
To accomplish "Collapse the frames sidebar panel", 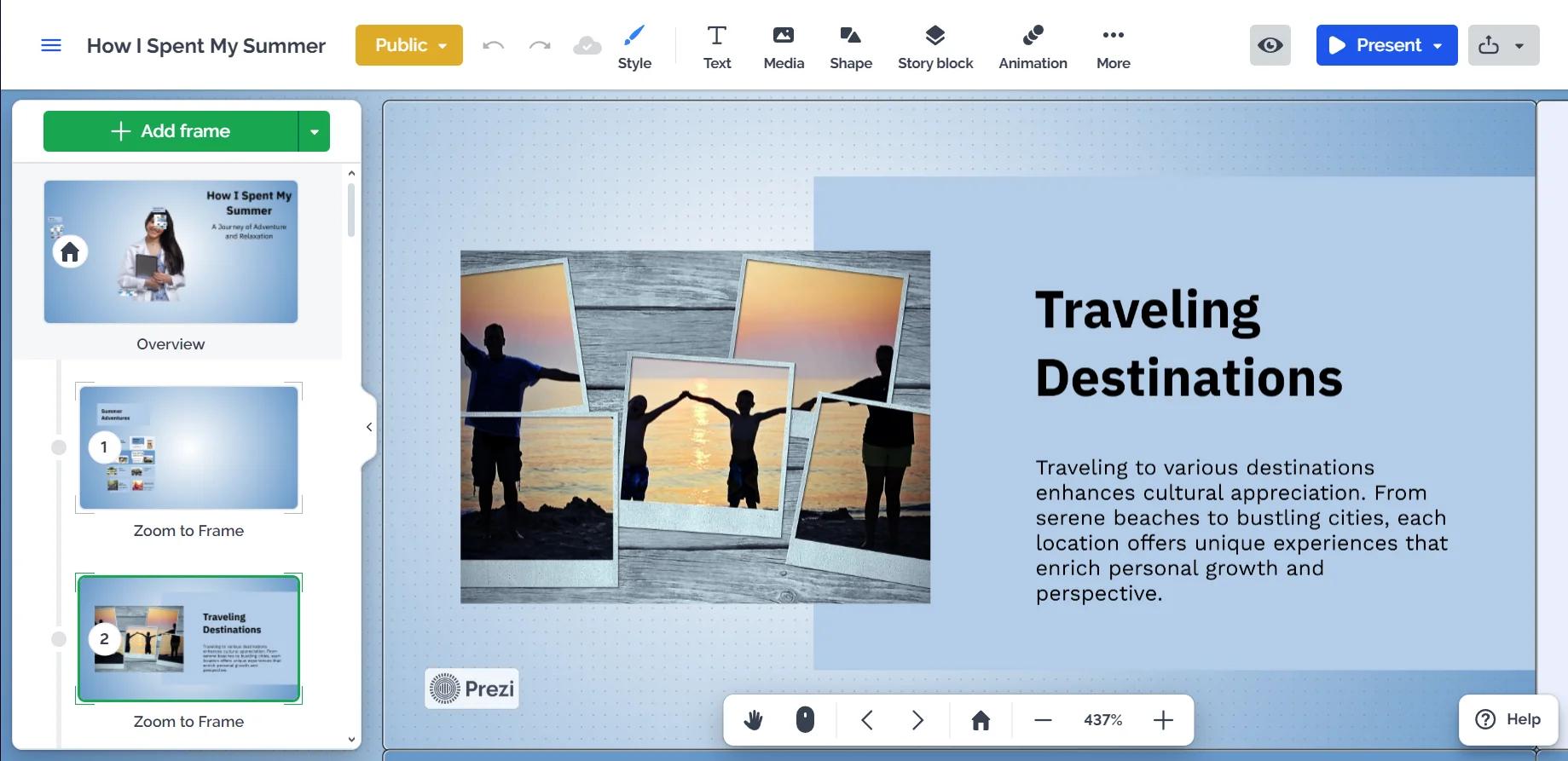I will tap(368, 427).
